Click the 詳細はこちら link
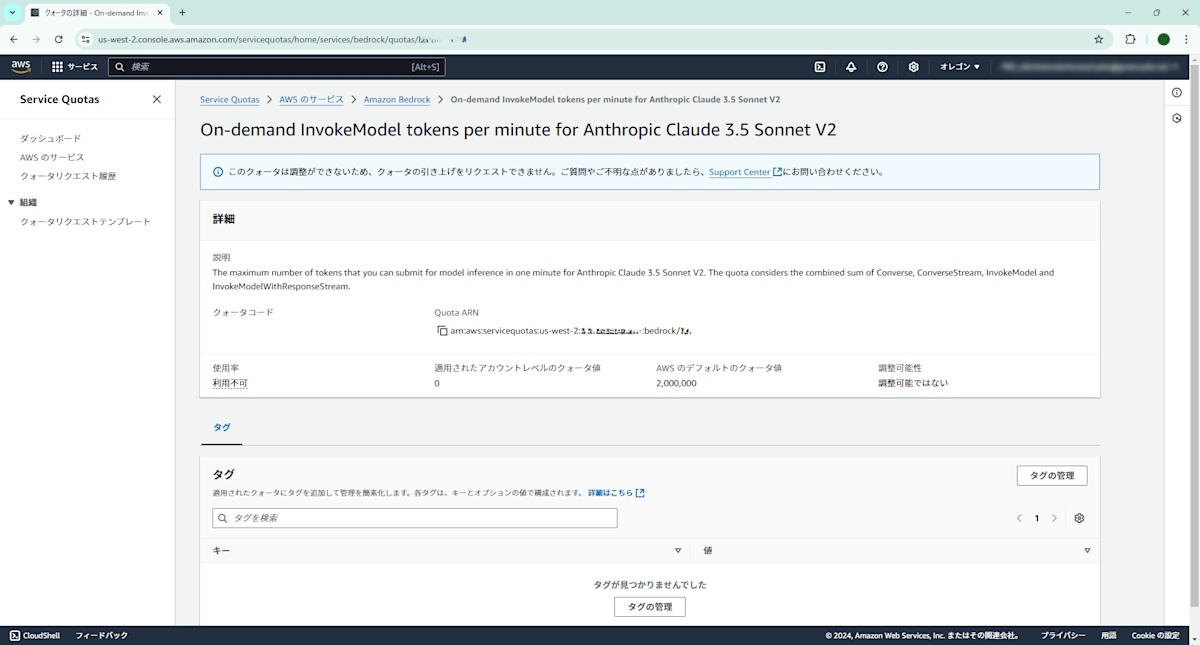1200x645 pixels. 616,493
